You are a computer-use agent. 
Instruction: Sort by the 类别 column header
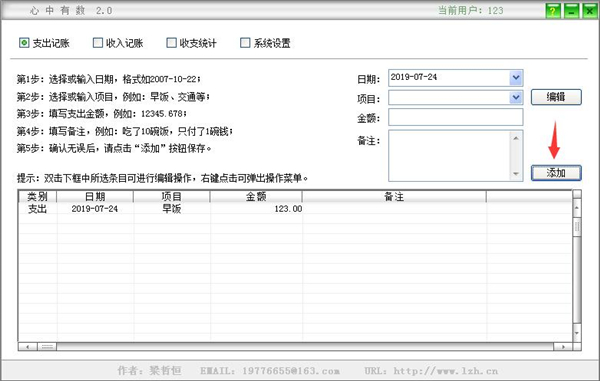38,197
